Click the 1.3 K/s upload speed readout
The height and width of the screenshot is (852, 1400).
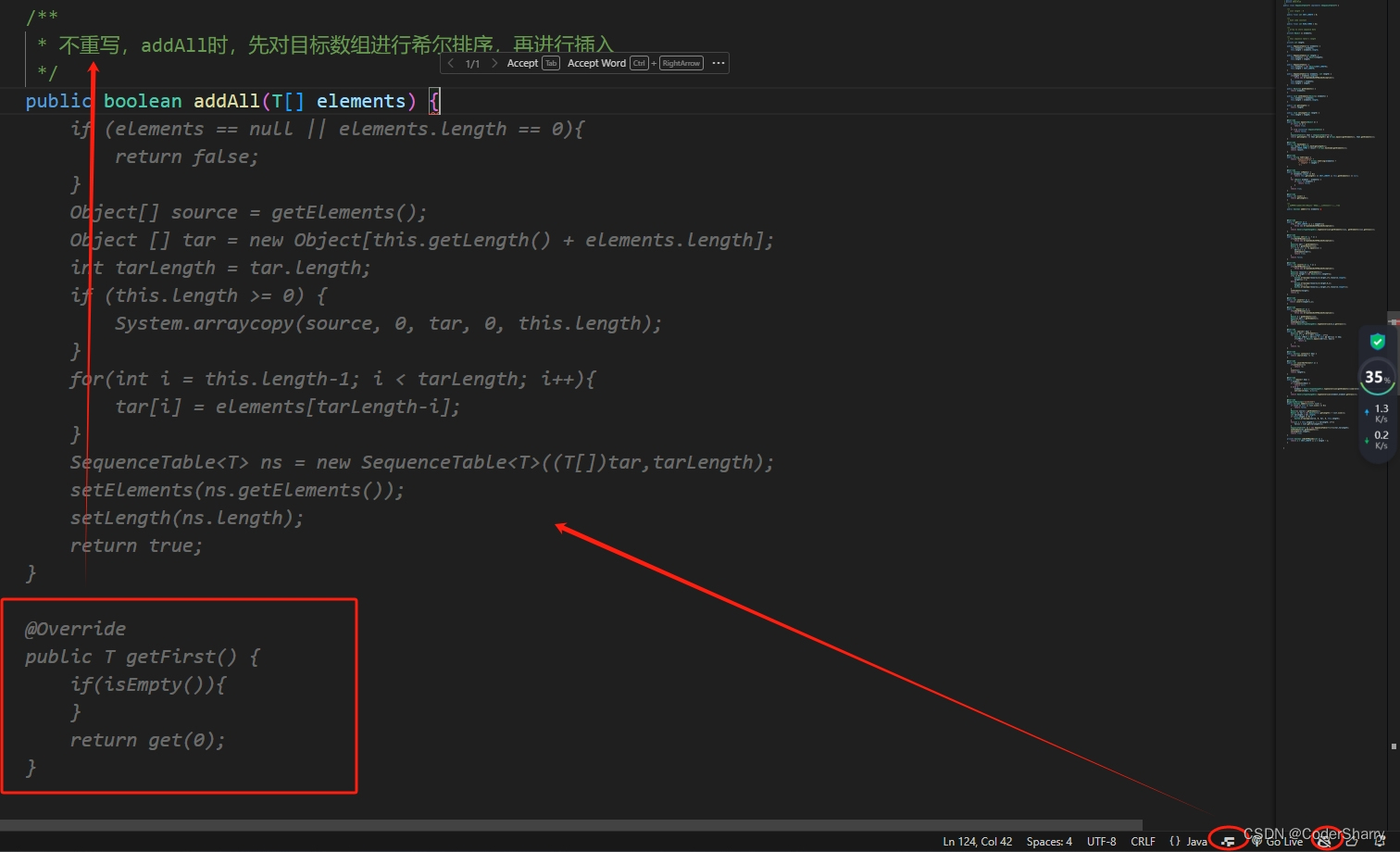point(1377,413)
